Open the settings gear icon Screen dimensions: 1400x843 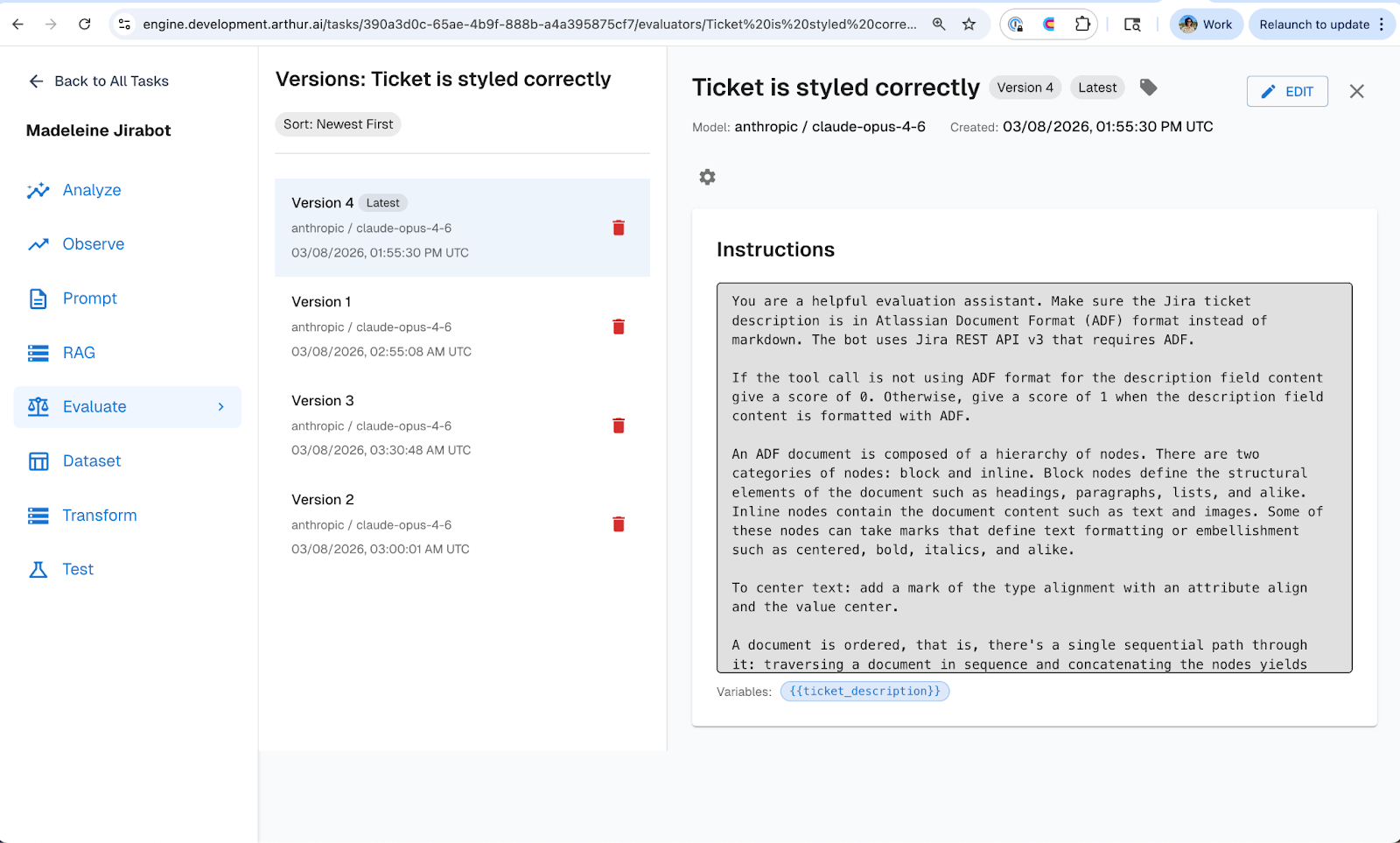tap(707, 177)
